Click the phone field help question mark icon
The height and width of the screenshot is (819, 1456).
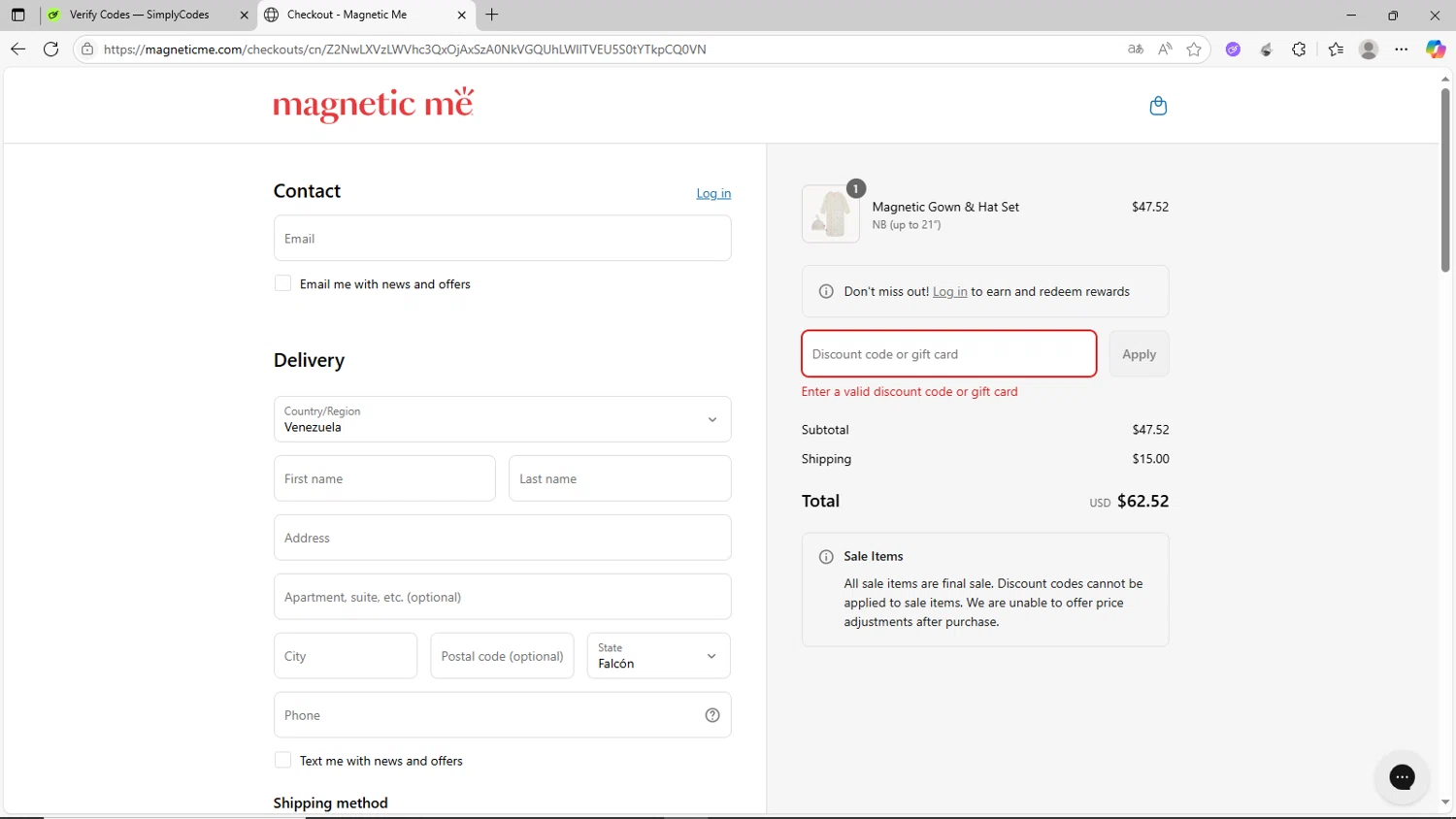pyautogui.click(x=712, y=715)
